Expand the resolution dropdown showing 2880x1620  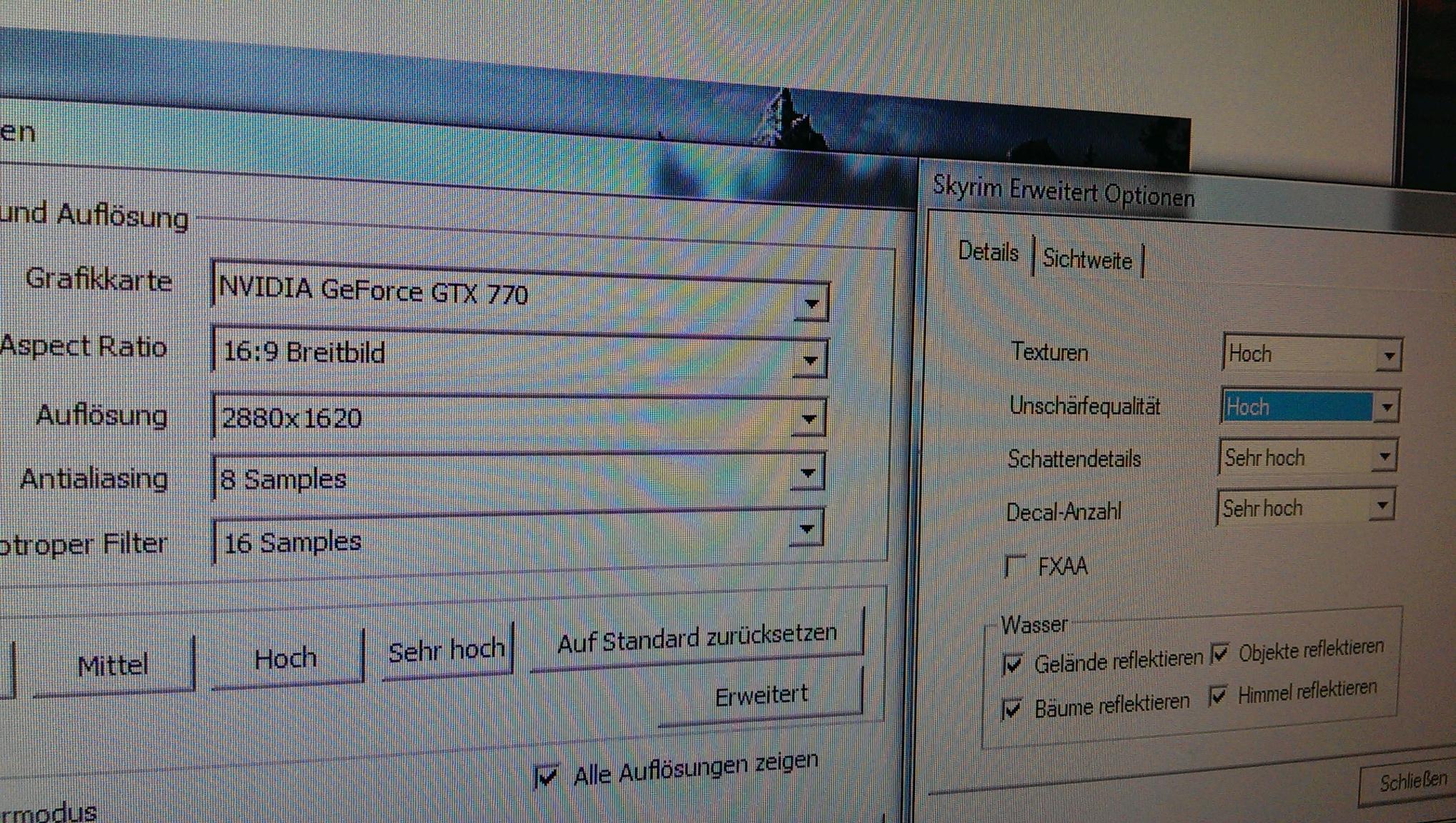519,417
